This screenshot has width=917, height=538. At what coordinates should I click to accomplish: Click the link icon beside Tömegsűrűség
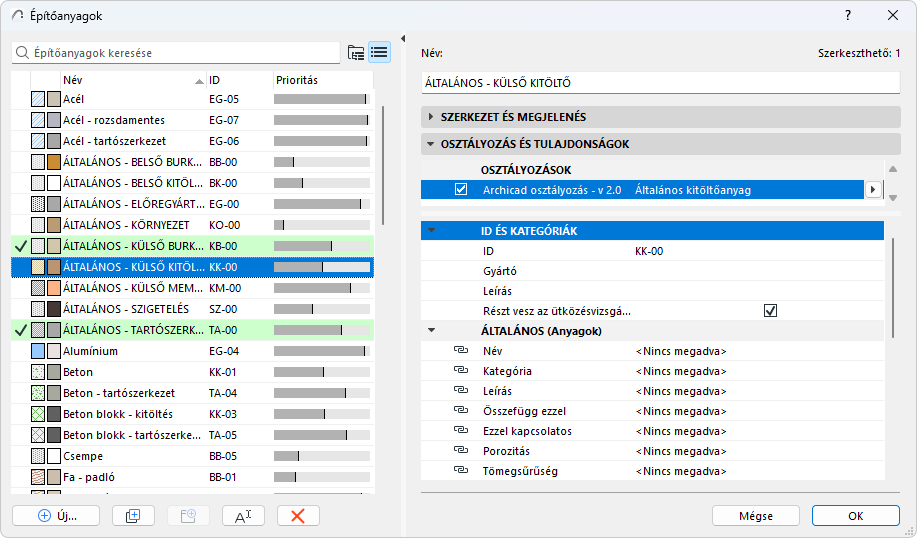pos(461,471)
